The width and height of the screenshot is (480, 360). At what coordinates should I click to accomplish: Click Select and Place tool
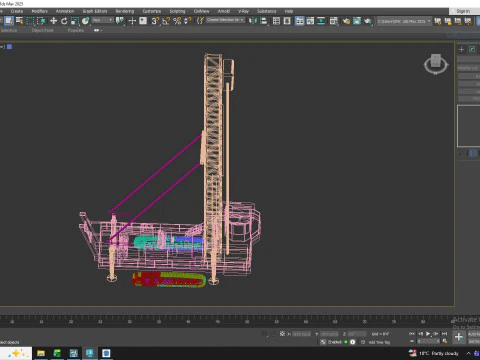tap(86, 21)
